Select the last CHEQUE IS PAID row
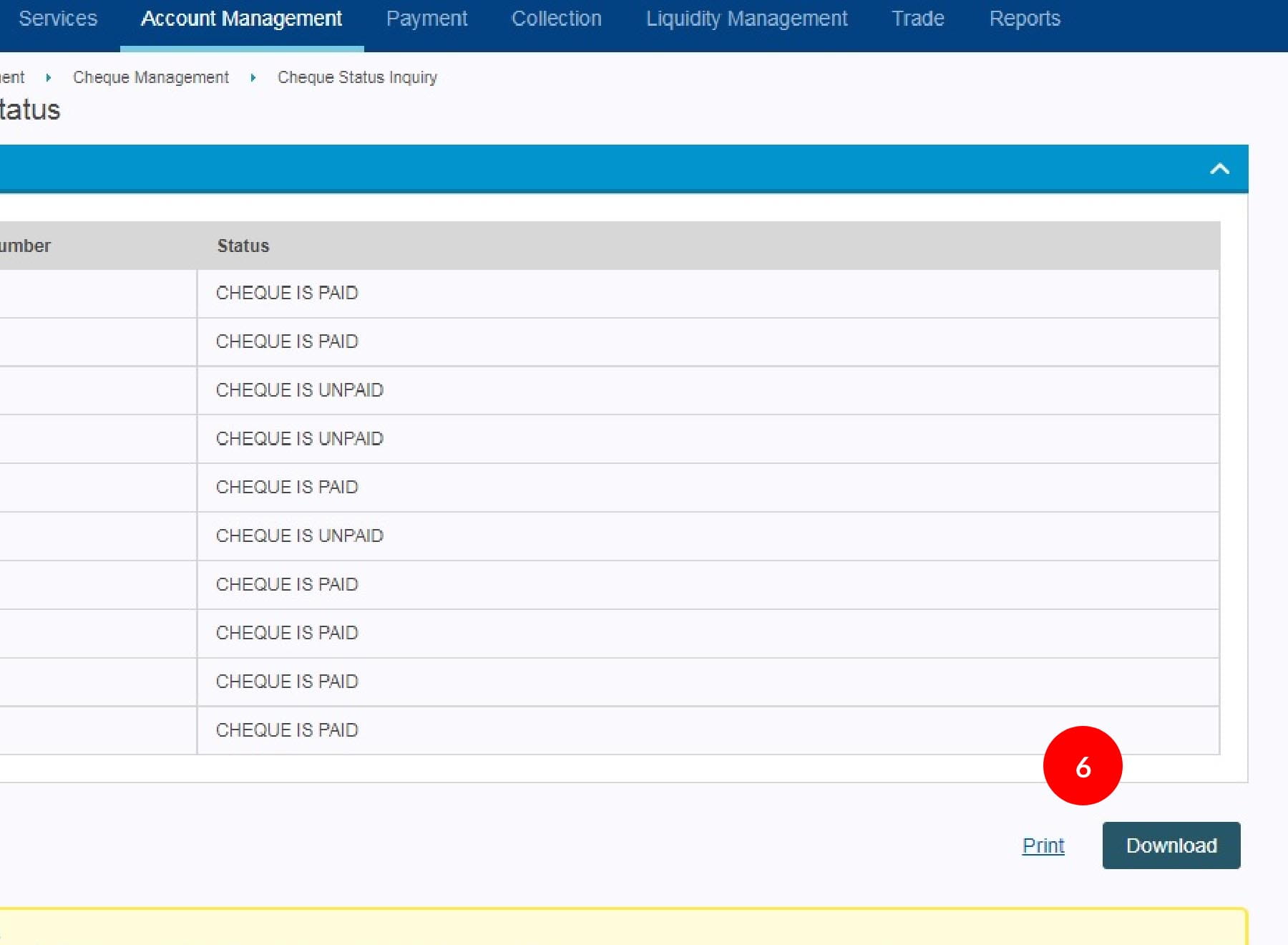Viewport: 1288px width, 945px height. pyautogui.click(x=287, y=730)
